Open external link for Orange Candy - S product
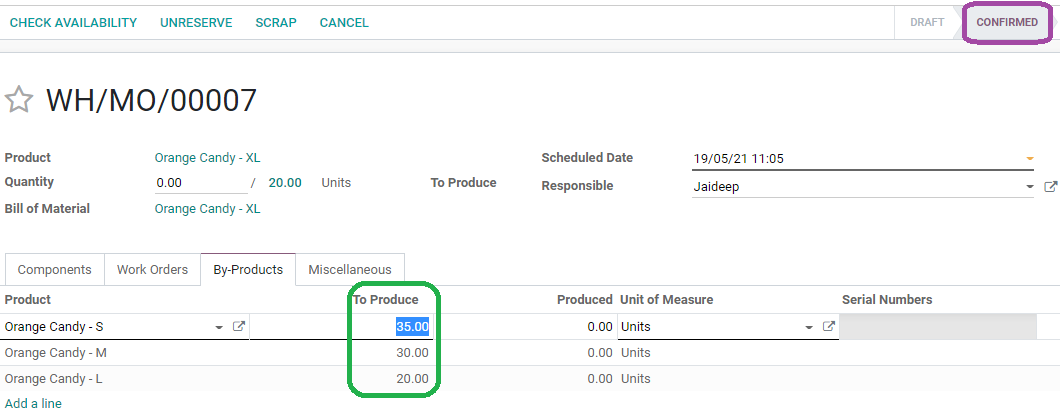Image resolution: width=1060 pixels, height=417 pixels. click(x=239, y=326)
